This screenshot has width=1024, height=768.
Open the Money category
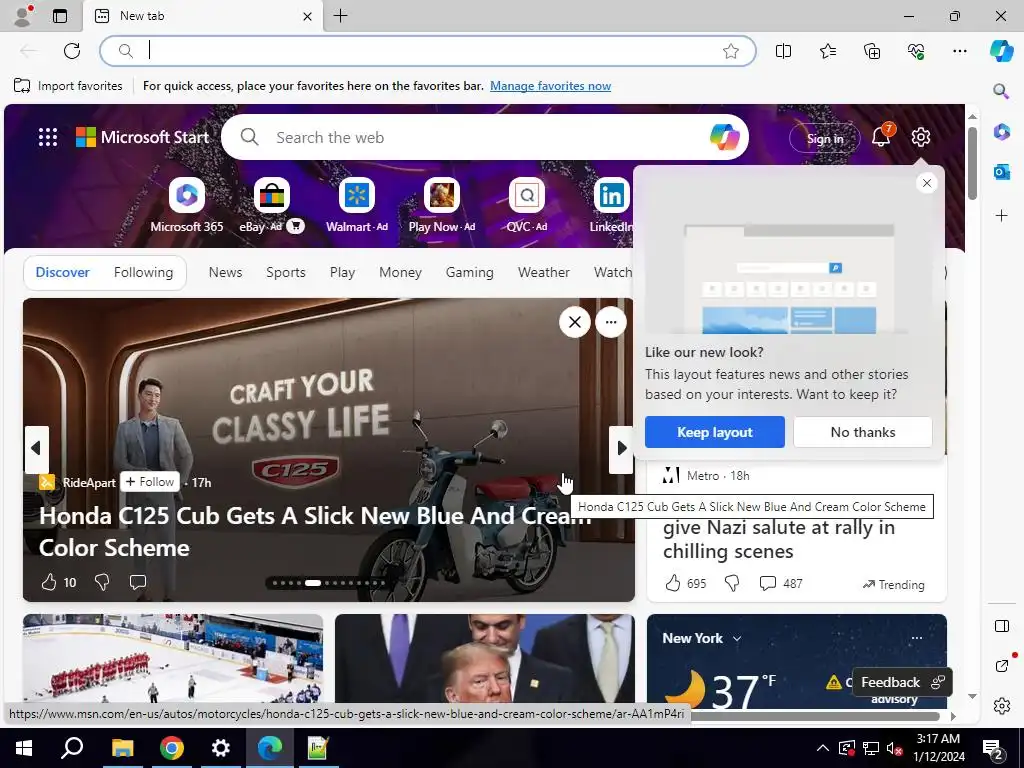400,272
